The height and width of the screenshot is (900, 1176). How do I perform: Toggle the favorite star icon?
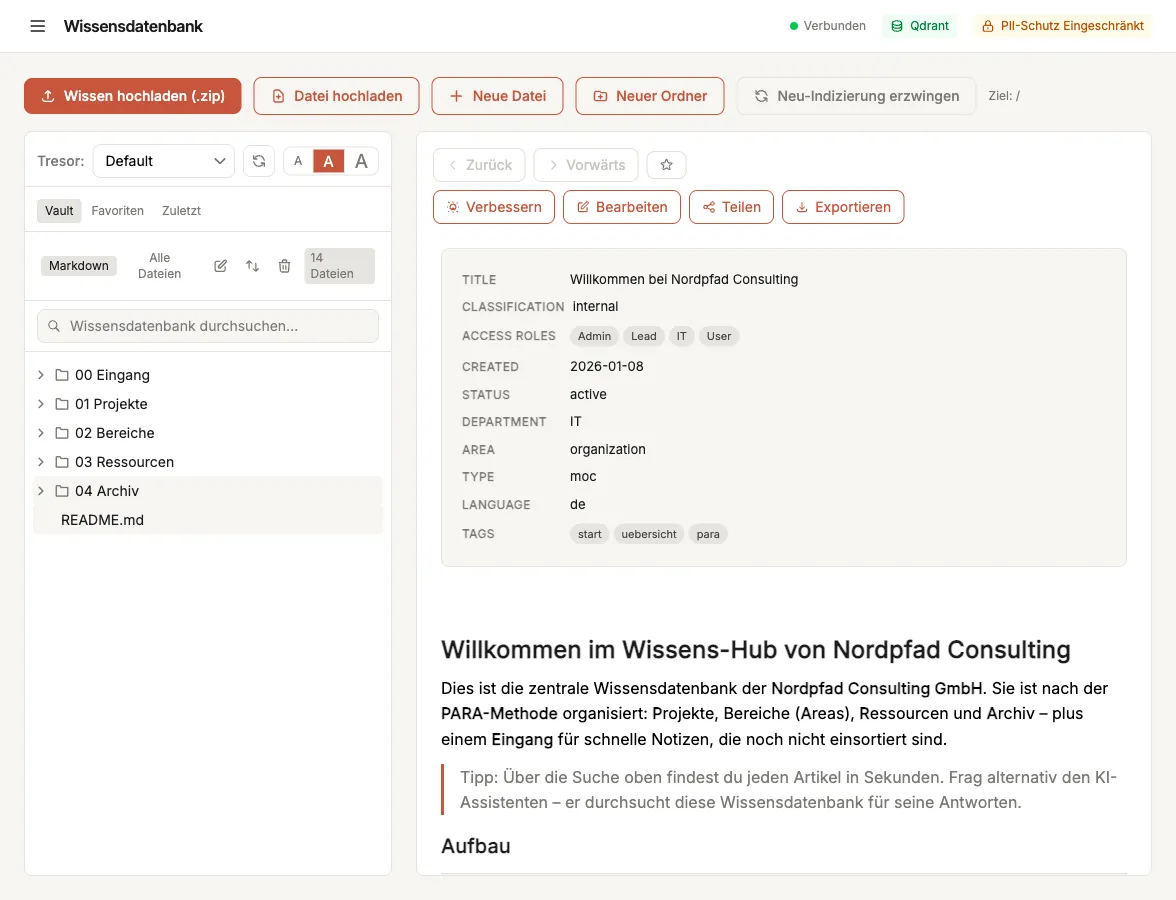[667, 165]
